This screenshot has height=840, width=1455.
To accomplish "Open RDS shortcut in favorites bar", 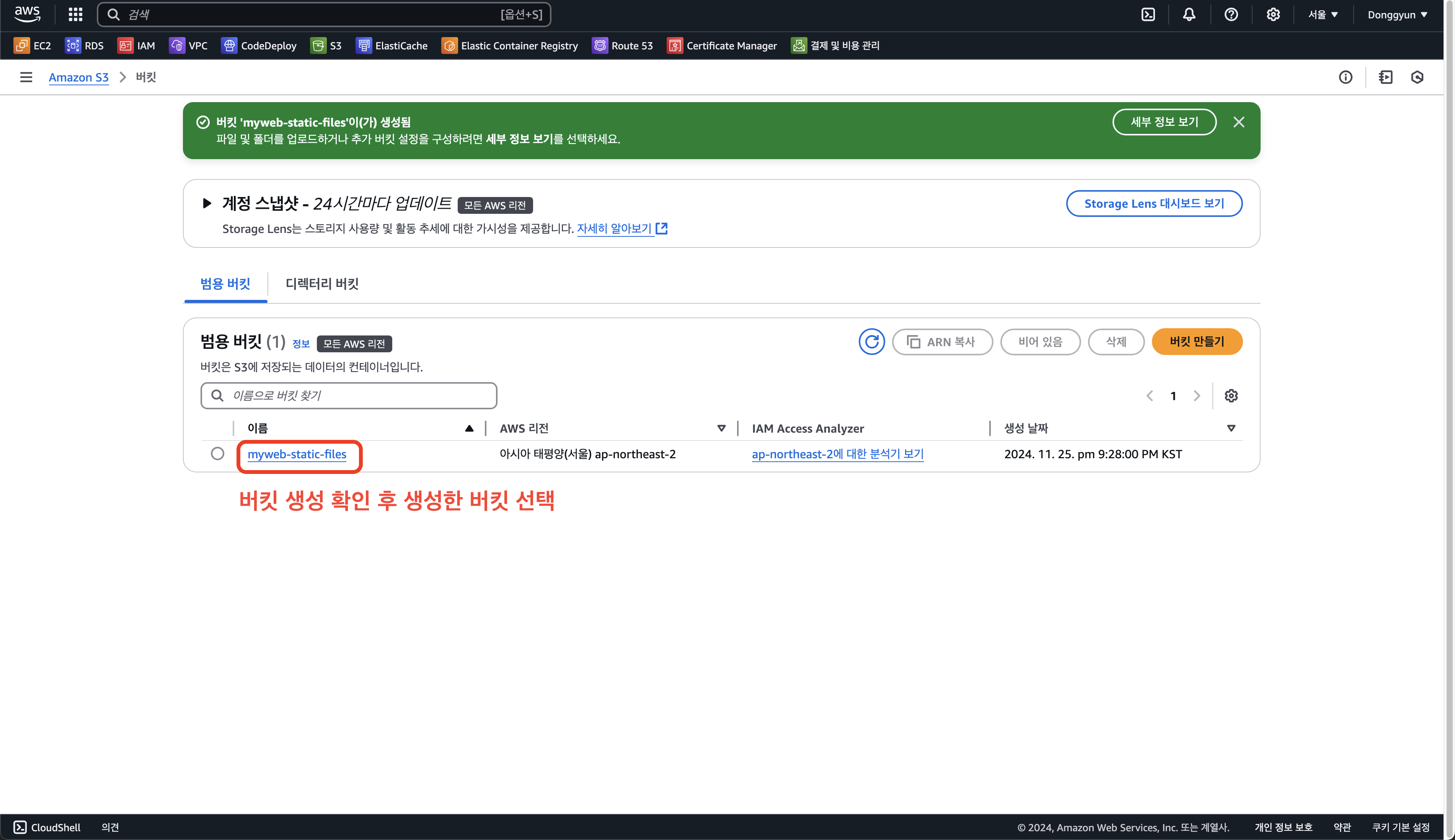I will 84,46.
